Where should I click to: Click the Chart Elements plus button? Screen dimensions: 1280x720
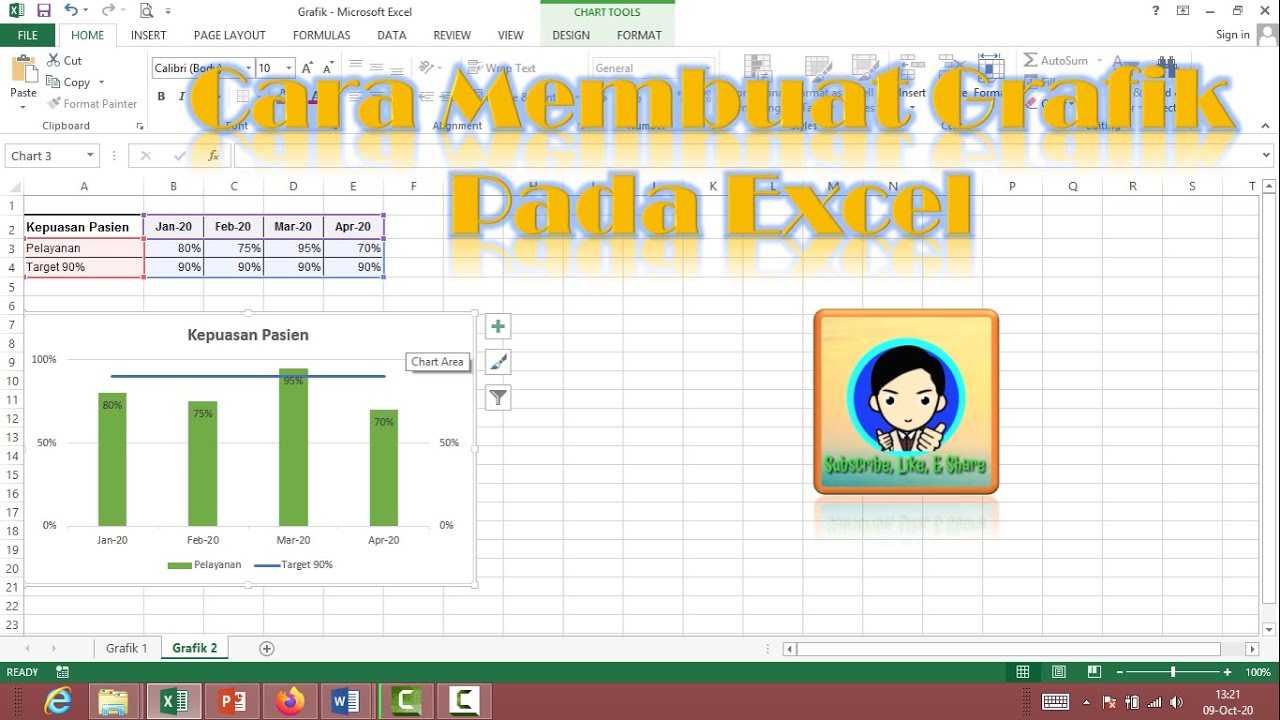click(x=498, y=326)
